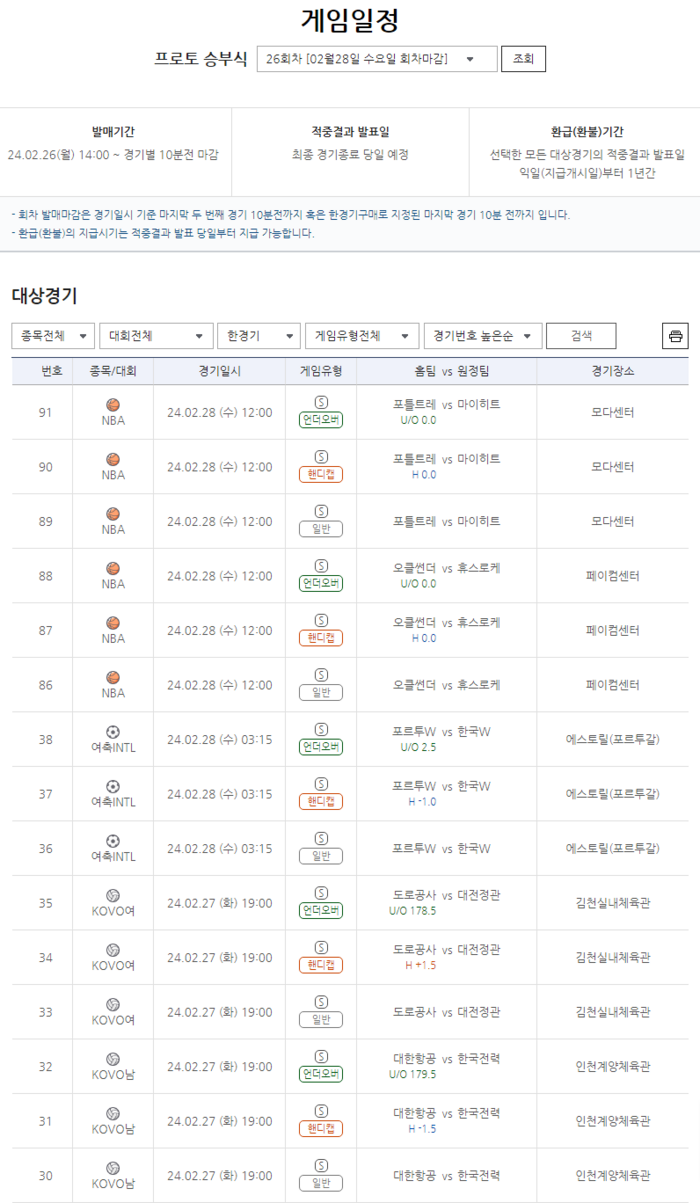The width and height of the screenshot is (700, 1203).
Task: Expand the 종목전체 sport filter
Action: click(x=53, y=336)
